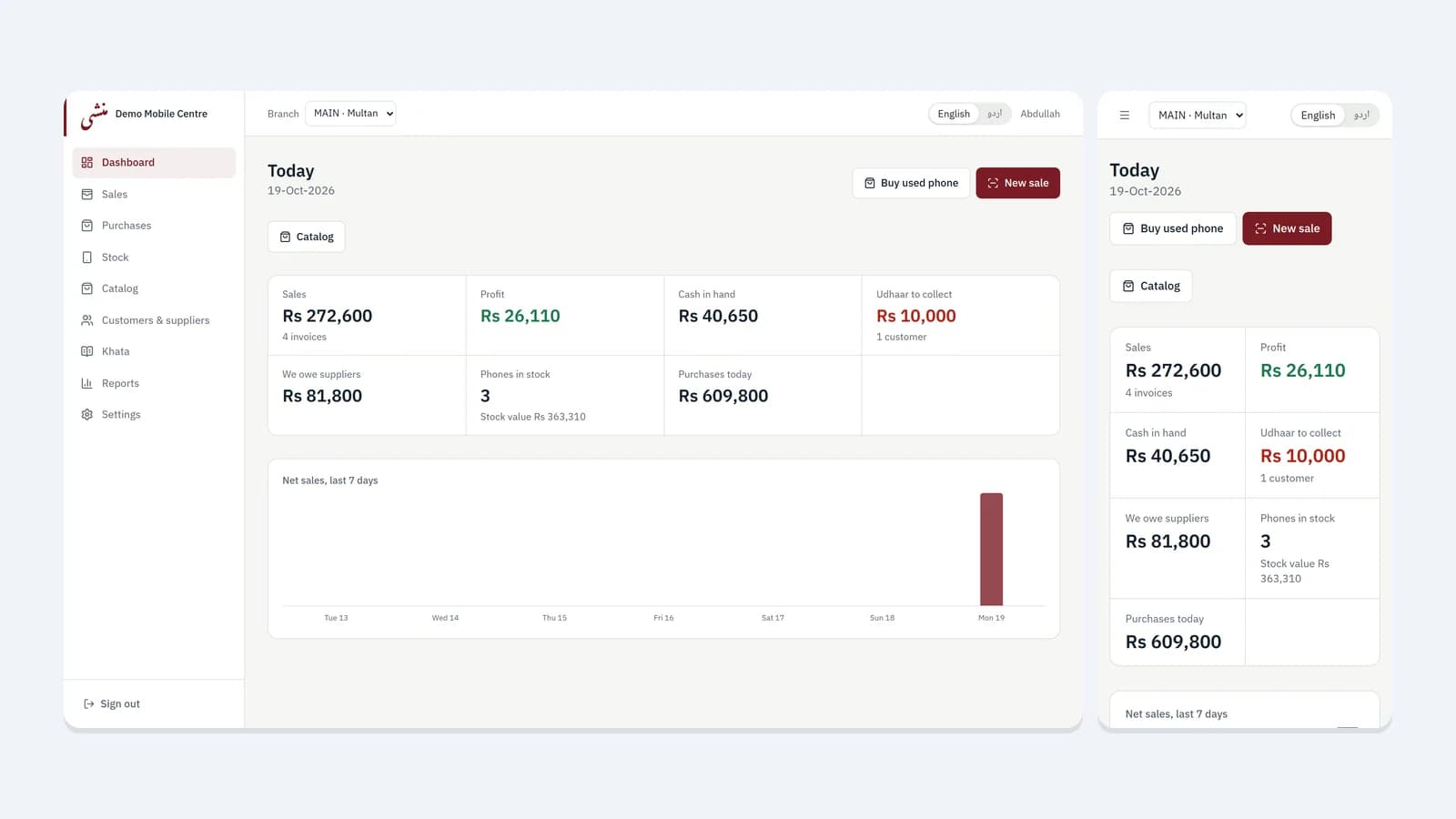Click New sale button in desktop view

pos(1017,183)
